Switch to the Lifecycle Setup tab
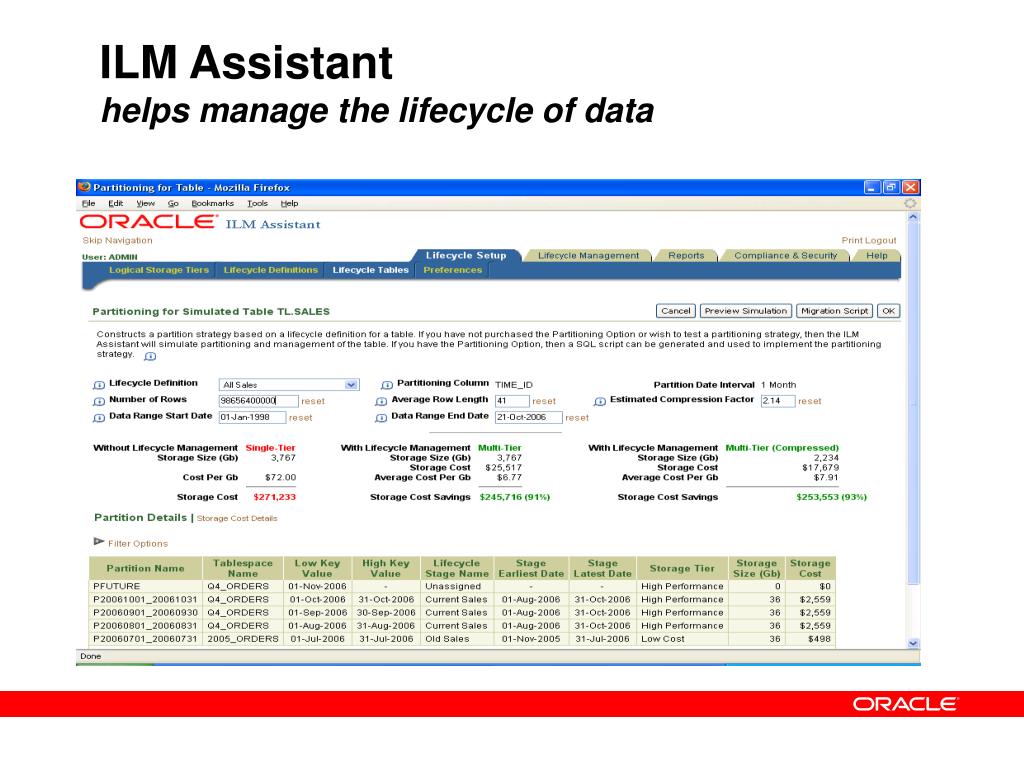This screenshot has width=1024, height=768. pos(466,255)
